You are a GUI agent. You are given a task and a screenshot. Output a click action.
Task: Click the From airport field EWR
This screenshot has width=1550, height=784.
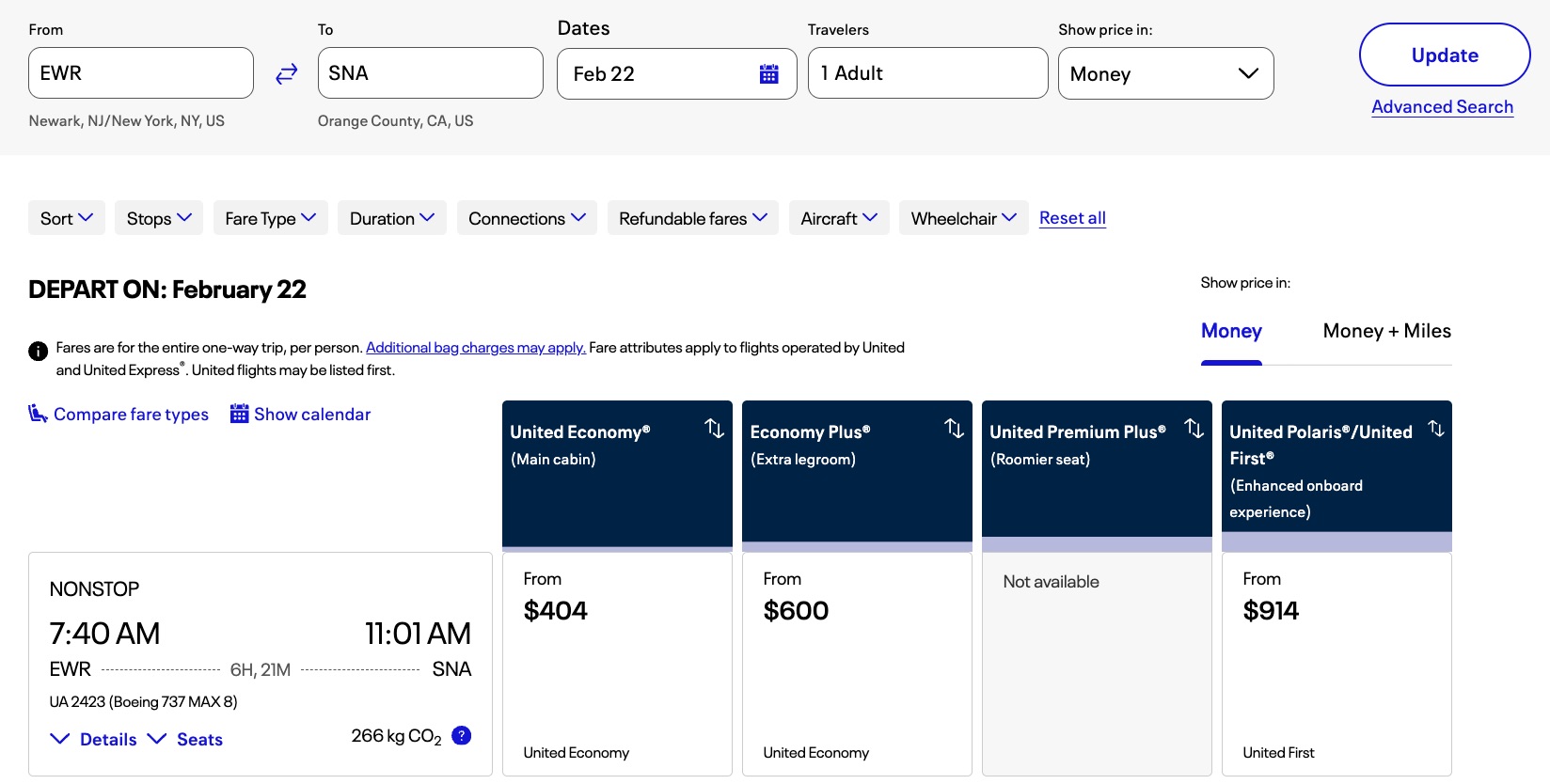click(x=141, y=73)
